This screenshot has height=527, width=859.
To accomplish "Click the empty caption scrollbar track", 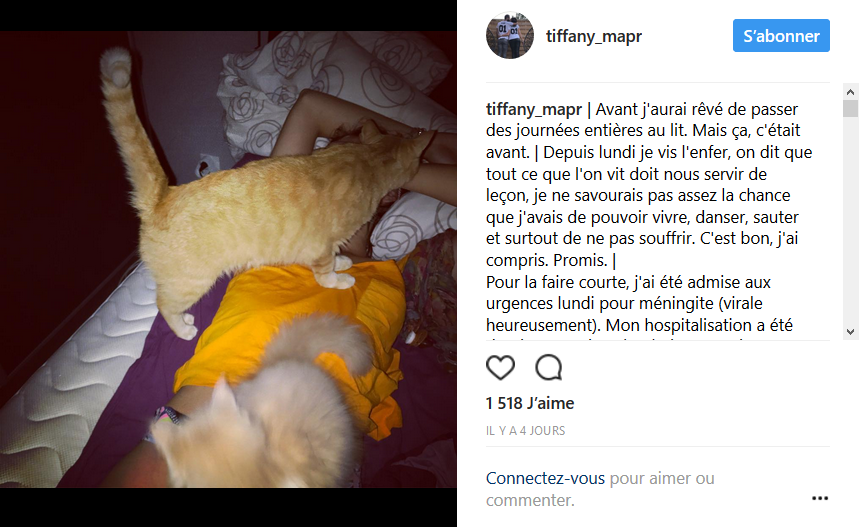I will (x=850, y=220).
